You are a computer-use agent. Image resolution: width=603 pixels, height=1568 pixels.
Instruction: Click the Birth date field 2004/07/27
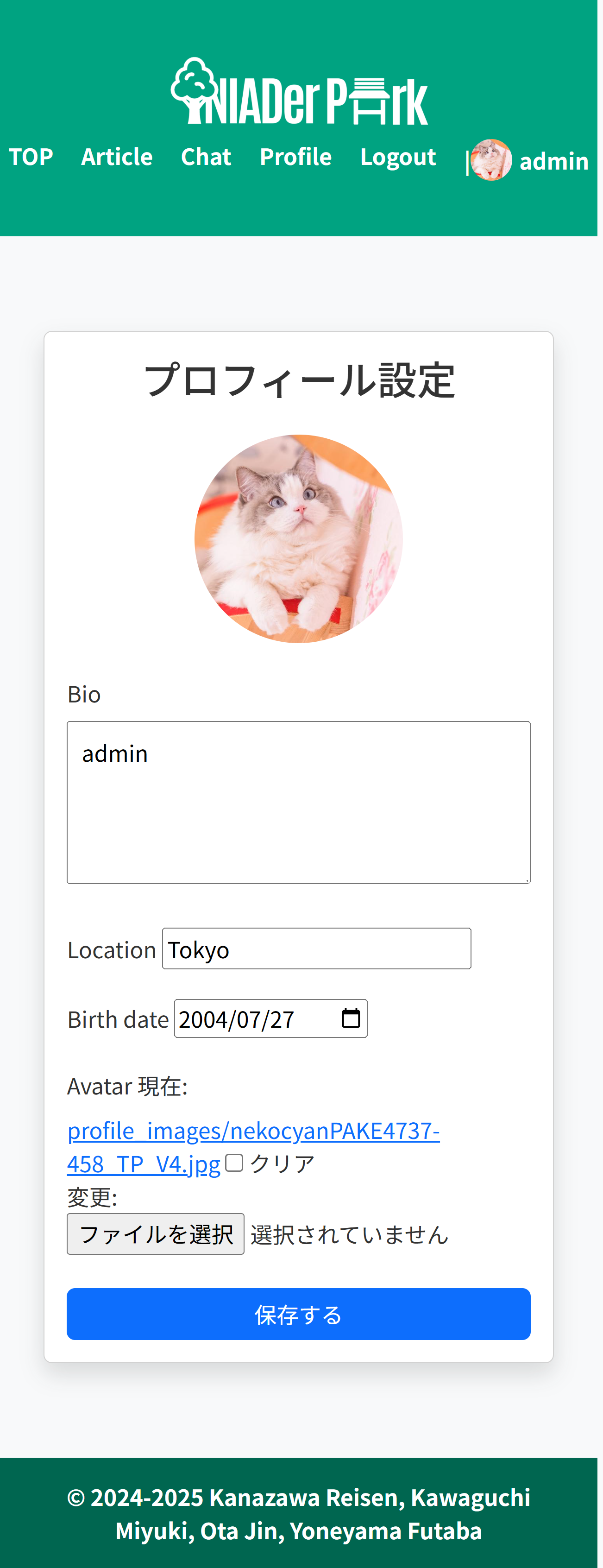[x=271, y=1018]
